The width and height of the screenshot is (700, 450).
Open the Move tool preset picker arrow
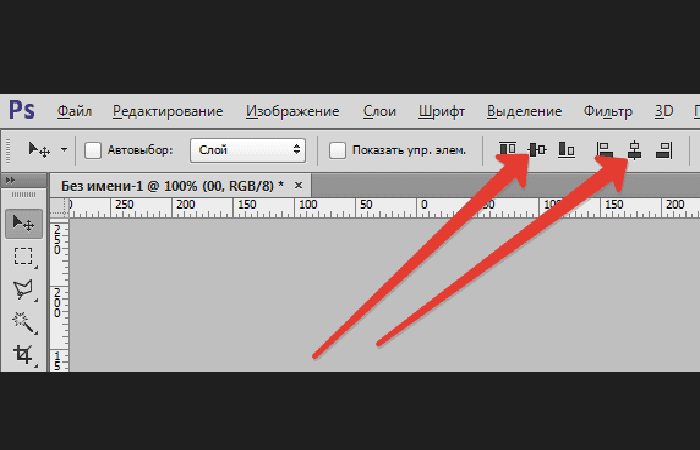[64, 150]
